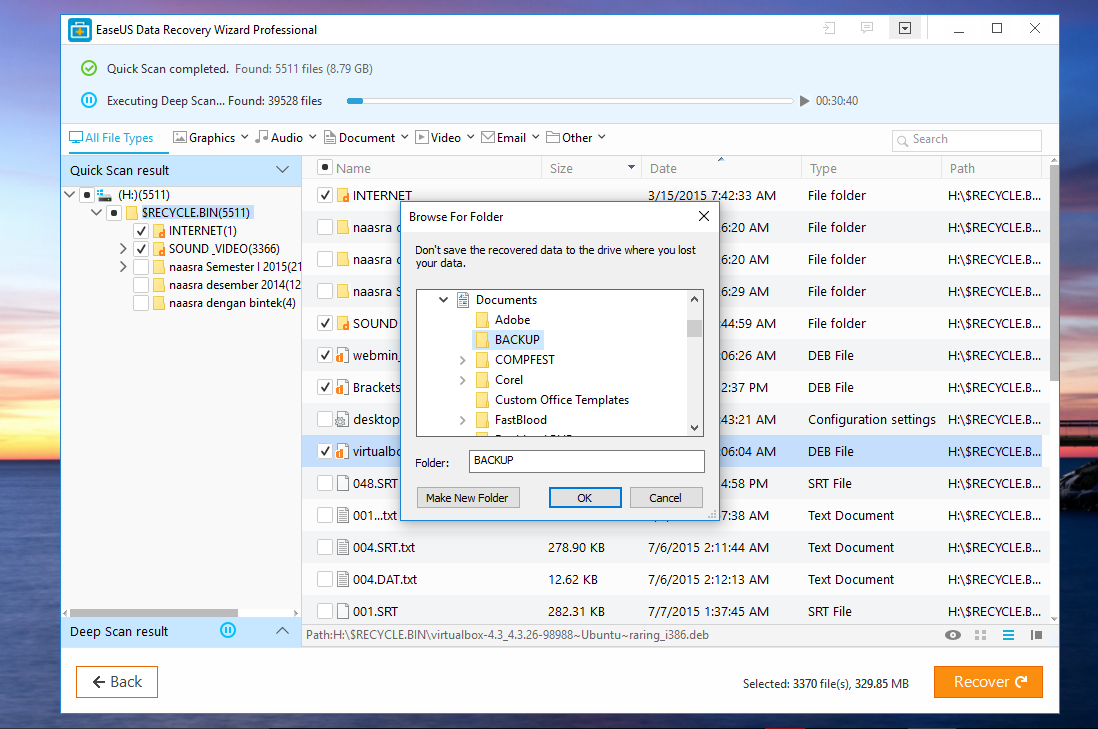Check the 004.SRT.txt file checkbox
The width and height of the screenshot is (1098, 729).
point(324,548)
